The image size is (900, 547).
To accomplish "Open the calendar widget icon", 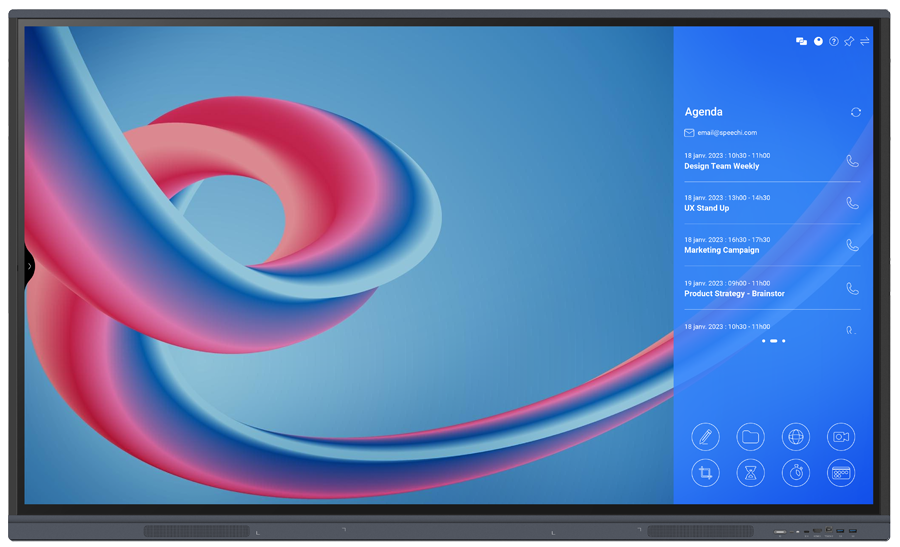I will pyautogui.click(x=841, y=473).
